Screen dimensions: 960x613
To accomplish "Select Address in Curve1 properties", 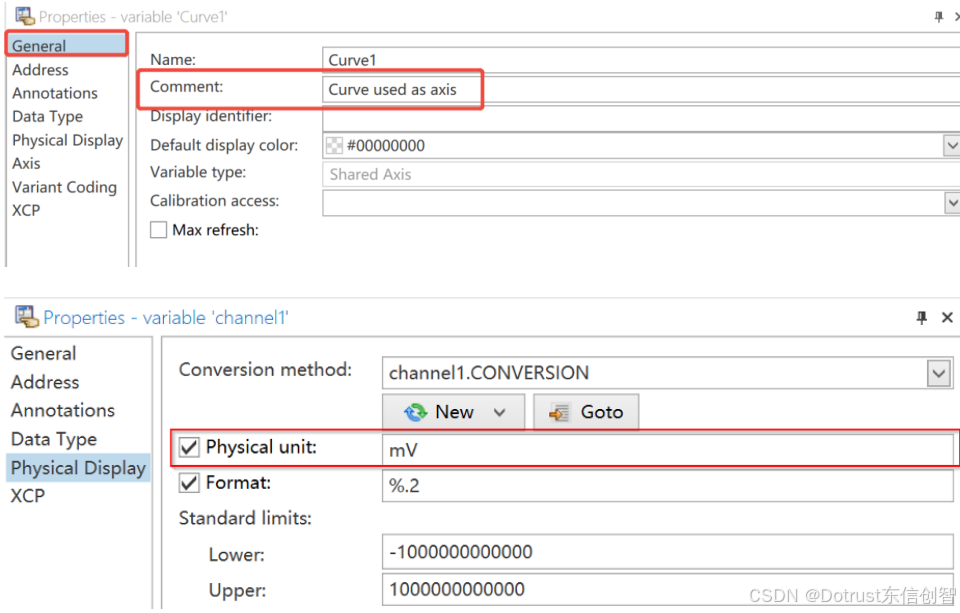I will [x=40, y=70].
